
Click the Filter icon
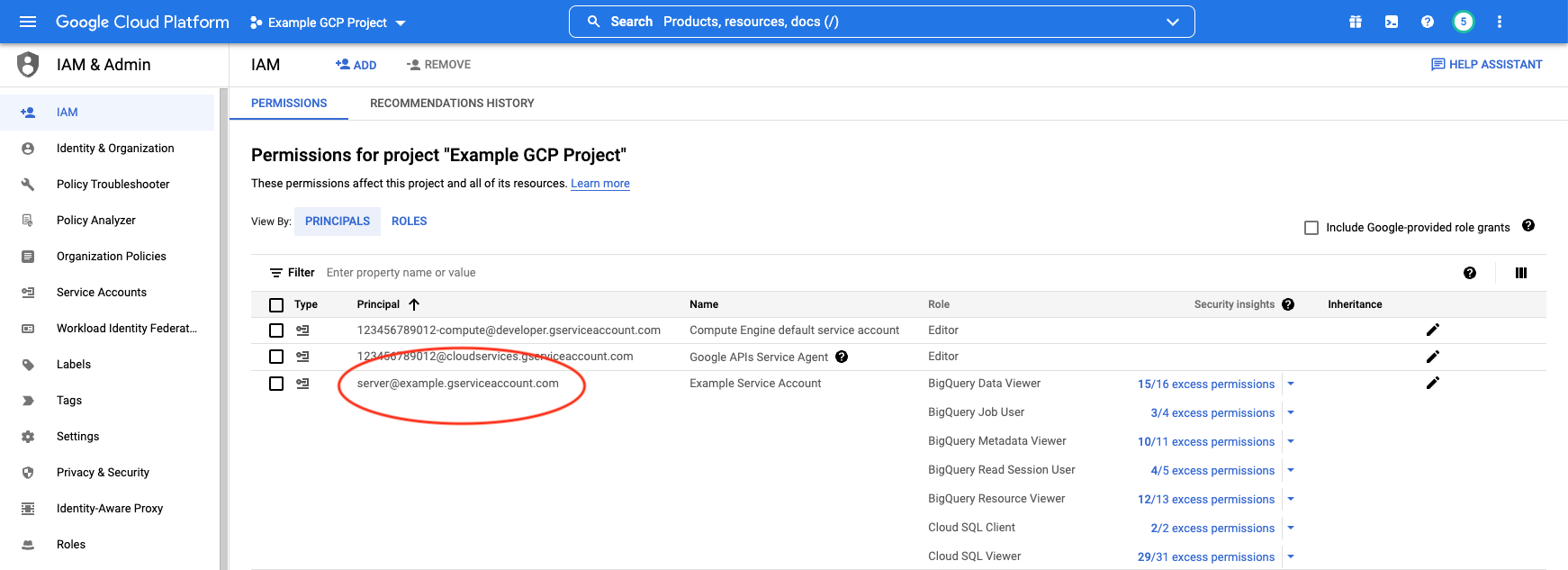(x=276, y=273)
